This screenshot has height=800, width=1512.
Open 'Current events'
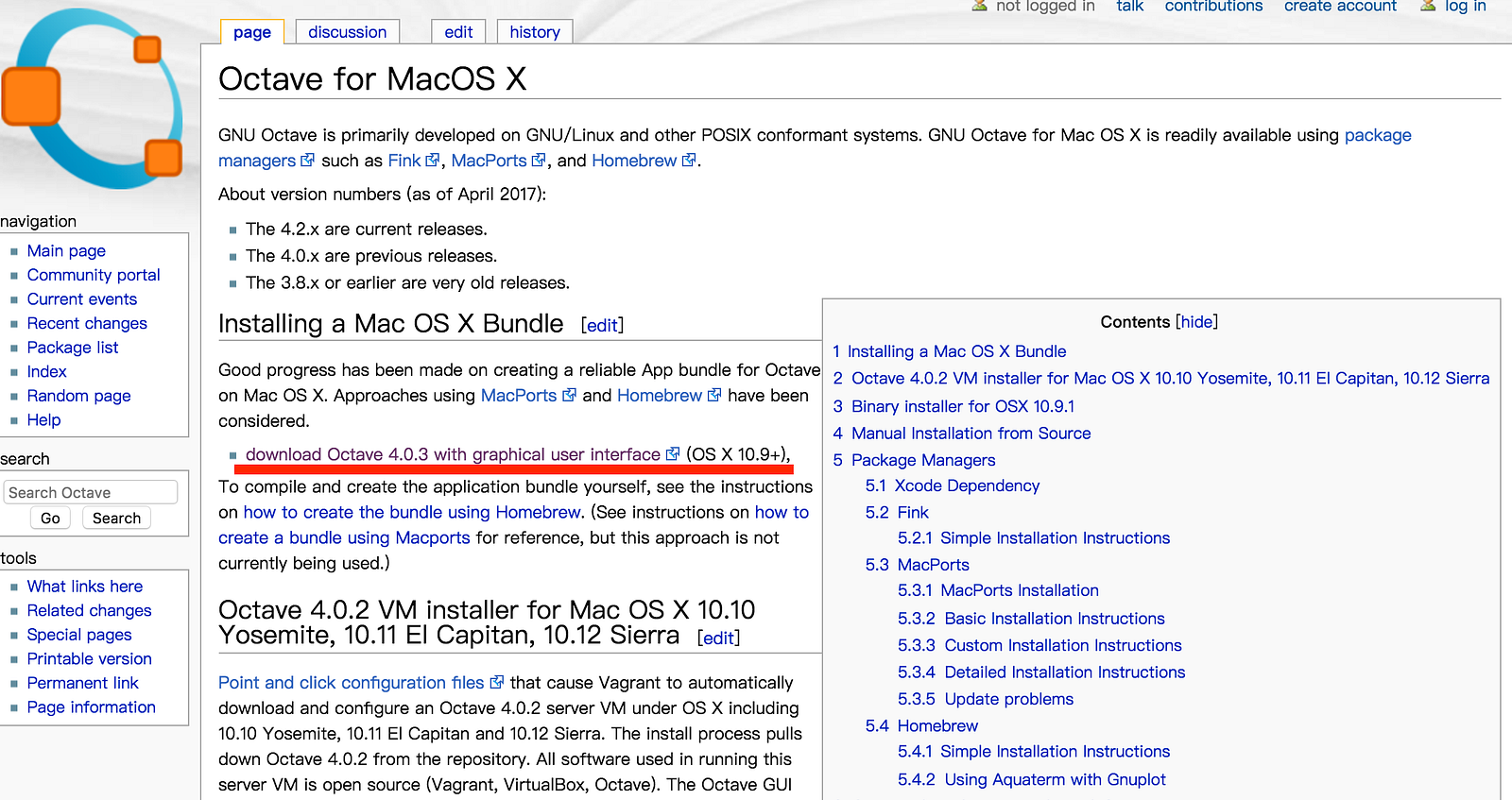coord(82,298)
